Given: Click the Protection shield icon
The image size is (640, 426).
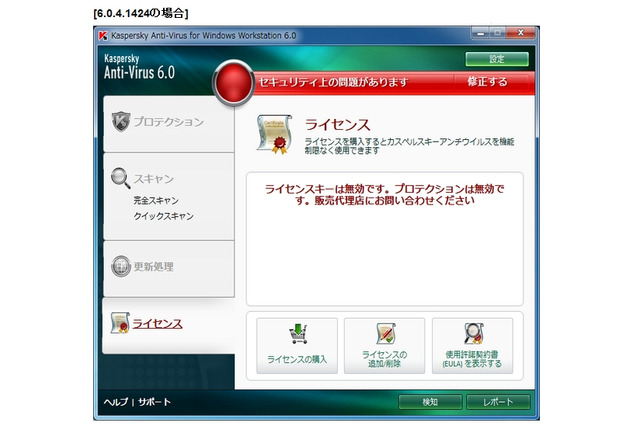Looking at the screenshot, I should click(121, 121).
